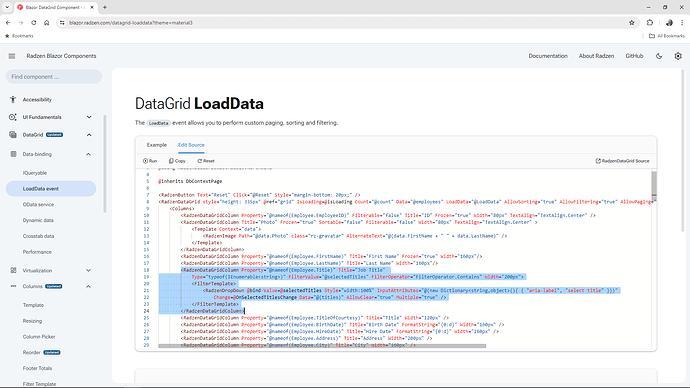Open the Documentation menu item
This screenshot has width=690, height=388.
pyautogui.click(x=548, y=56)
